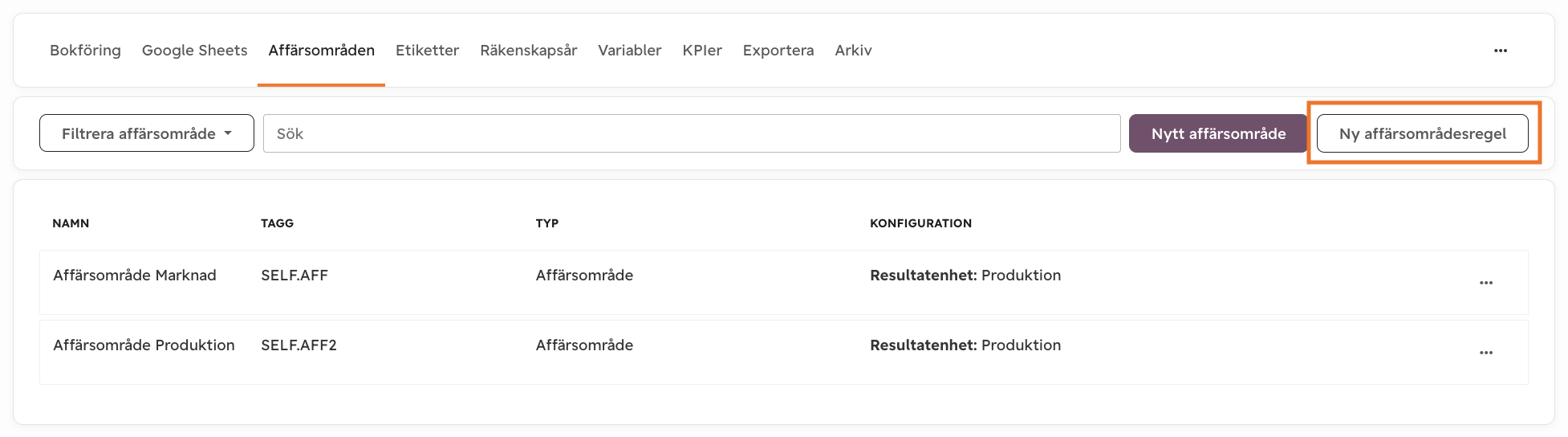This screenshot has height=437, width=1568.
Task: Click the NAMN column header
Action: pos(71,223)
